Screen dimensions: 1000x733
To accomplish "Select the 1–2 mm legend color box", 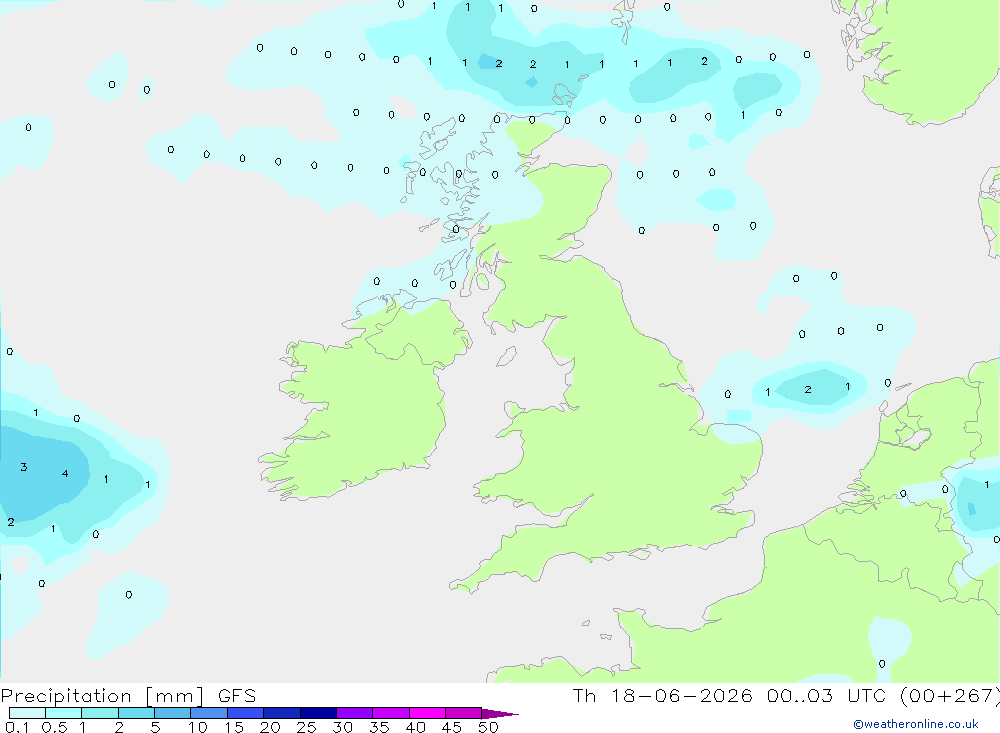I will tap(100, 713).
